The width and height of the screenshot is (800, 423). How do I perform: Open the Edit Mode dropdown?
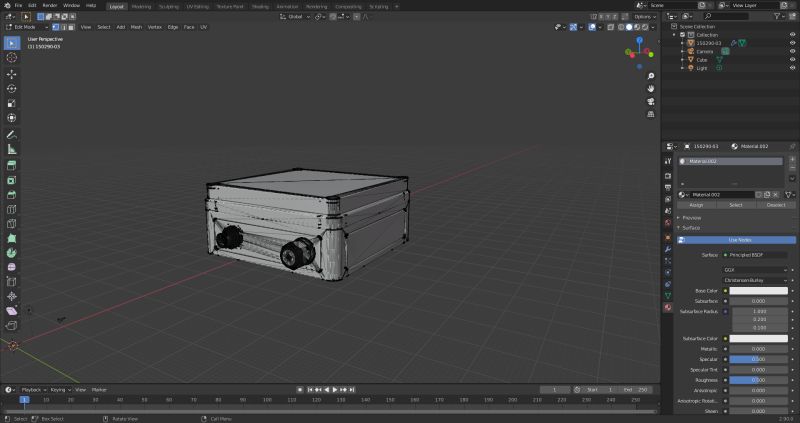coord(27,27)
